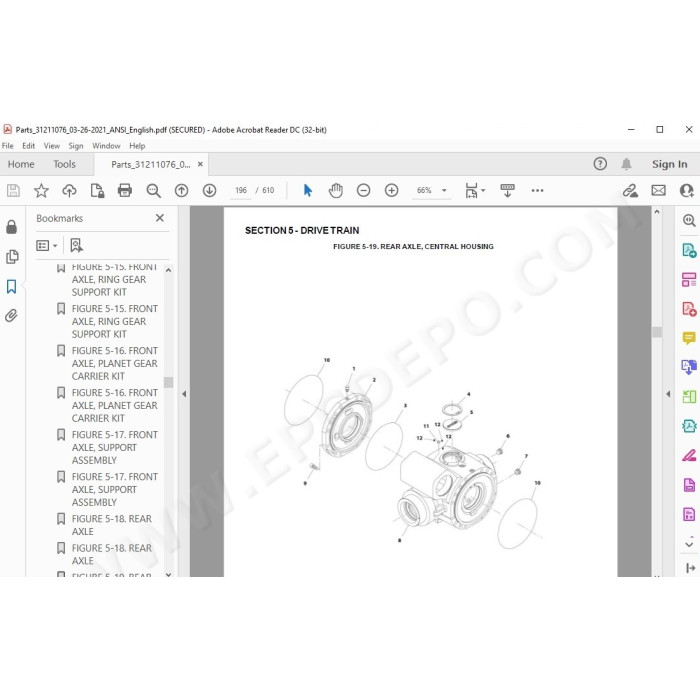The width and height of the screenshot is (700, 700).
Task: Open Fill & Sign tool in right pane
Action: tap(689, 455)
